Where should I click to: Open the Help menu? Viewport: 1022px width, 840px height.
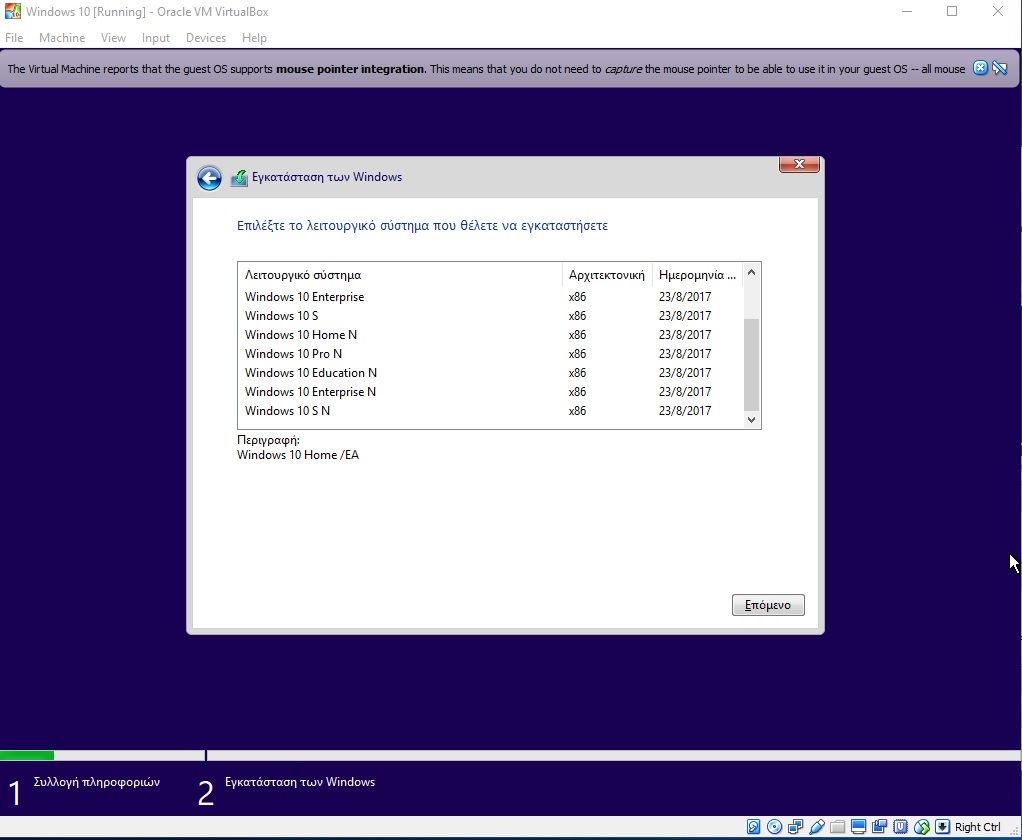(254, 38)
